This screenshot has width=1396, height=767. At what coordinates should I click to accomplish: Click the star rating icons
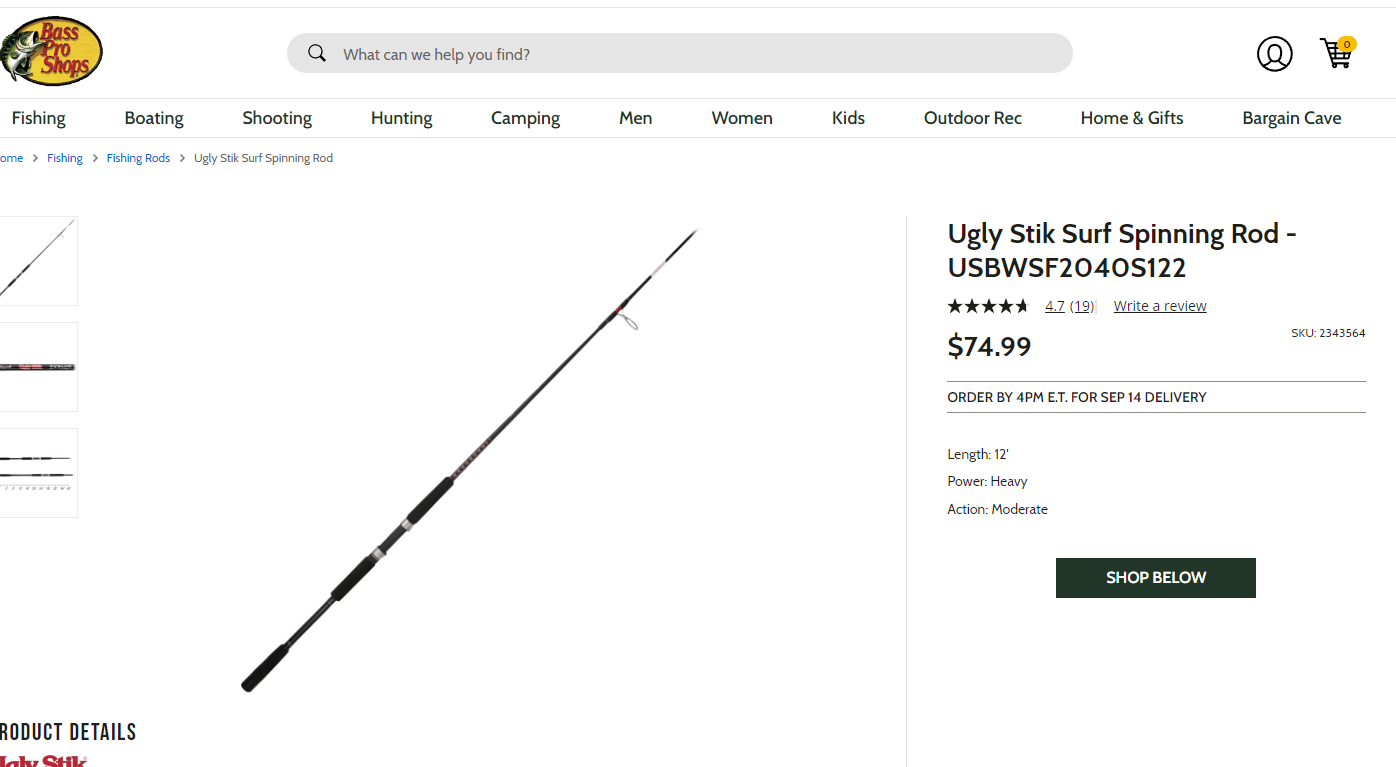987,306
